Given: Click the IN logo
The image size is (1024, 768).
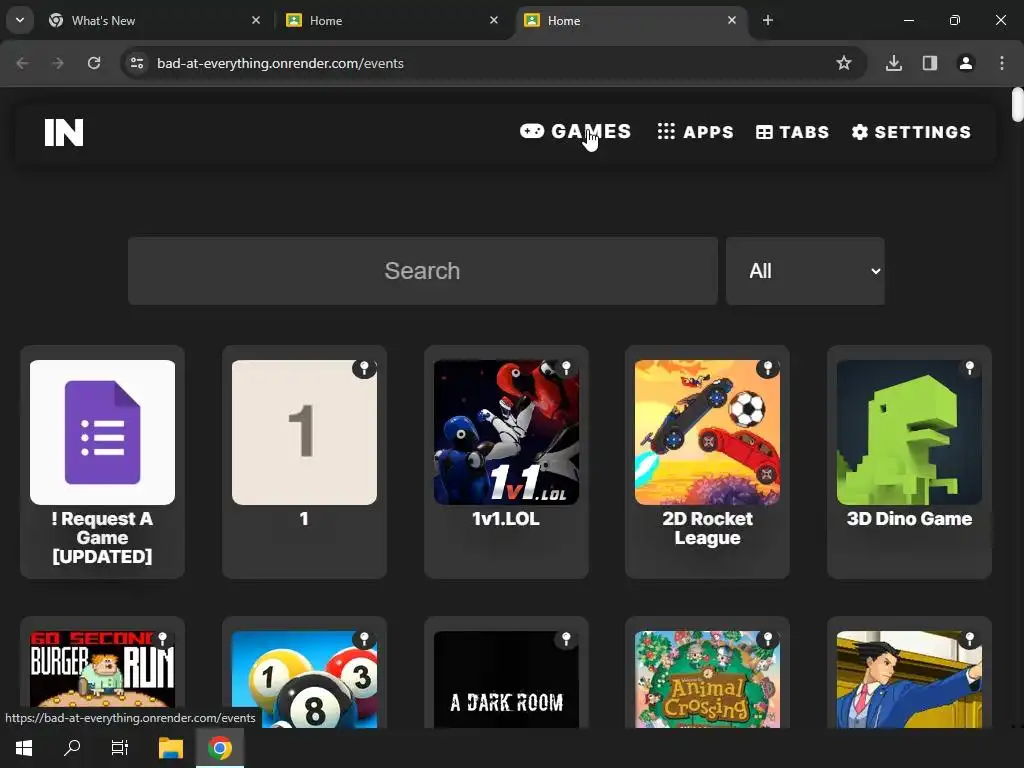Looking at the screenshot, I should [64, 133].
